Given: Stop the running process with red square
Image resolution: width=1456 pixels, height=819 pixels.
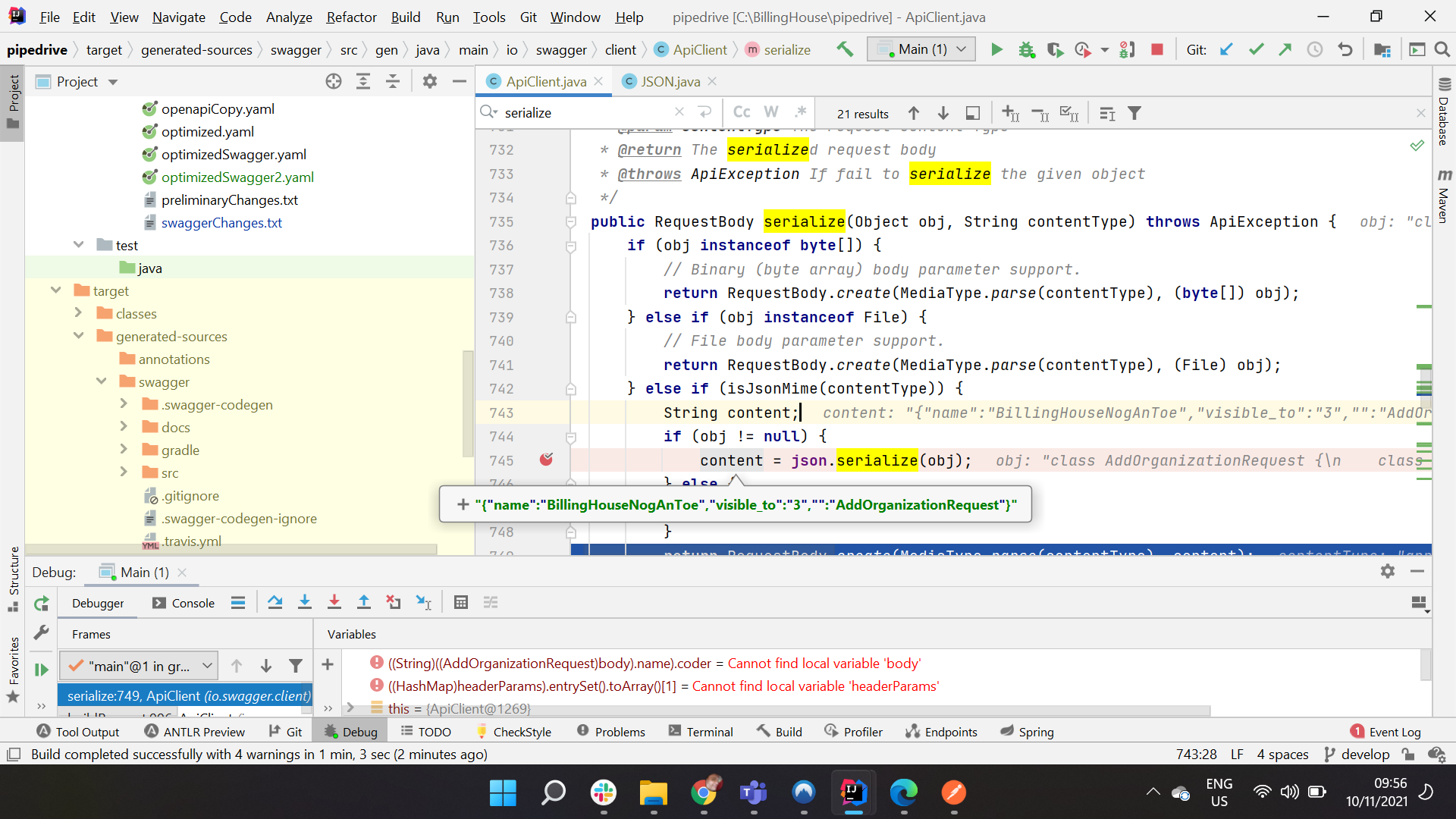Looking at the screenshot, I should [x=1157, y=50].
